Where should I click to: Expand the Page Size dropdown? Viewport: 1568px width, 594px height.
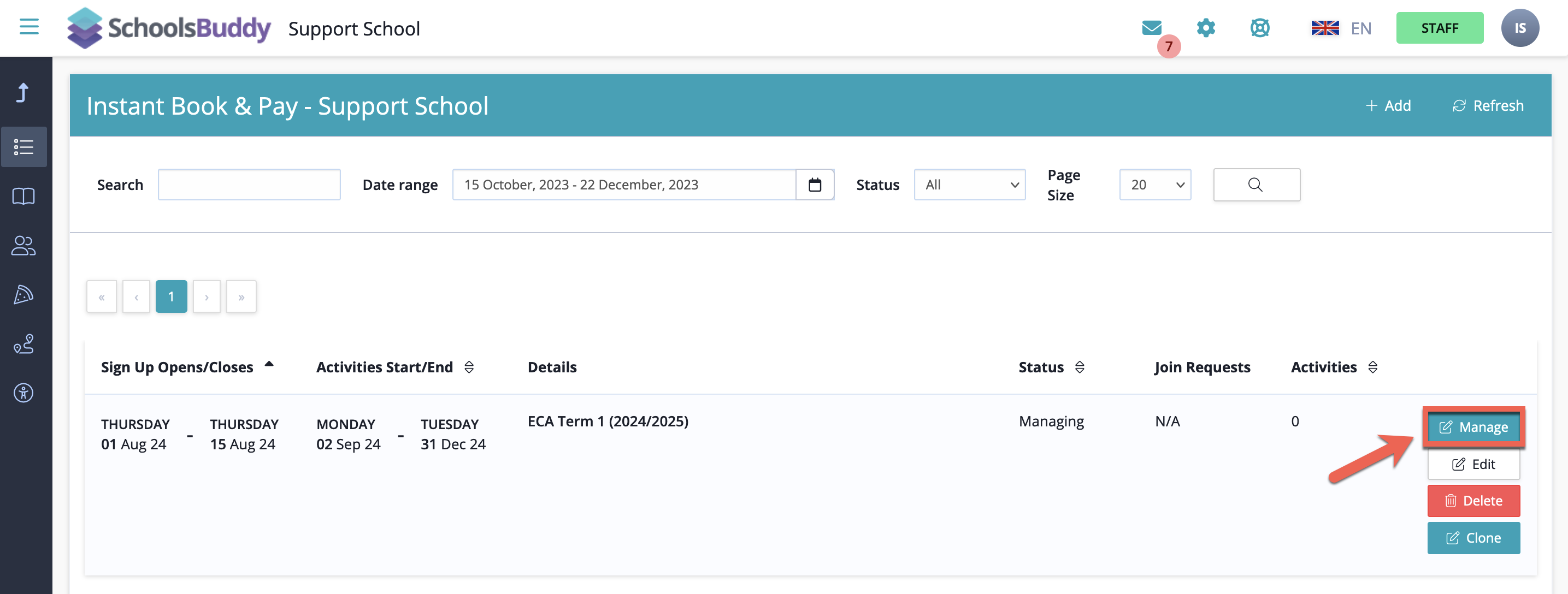(1155, 185)
